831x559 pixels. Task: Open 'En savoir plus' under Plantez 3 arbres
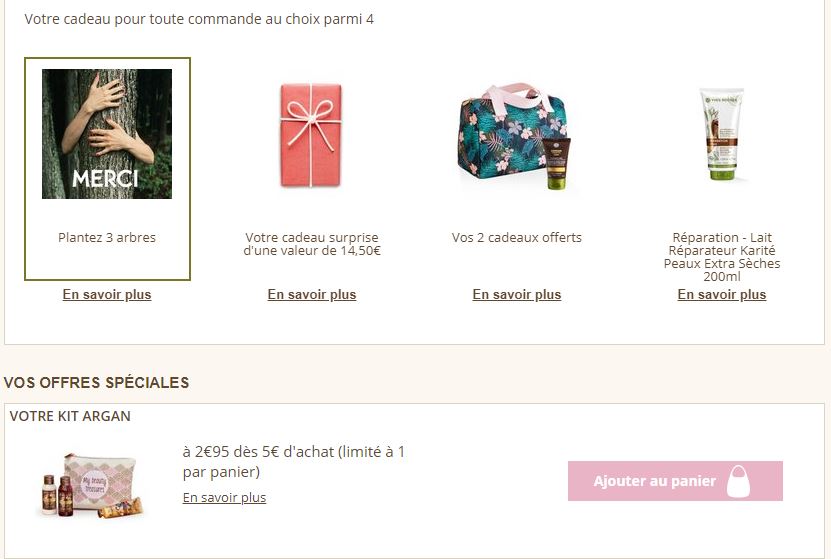pyautogui.click(x=107, y=295)
